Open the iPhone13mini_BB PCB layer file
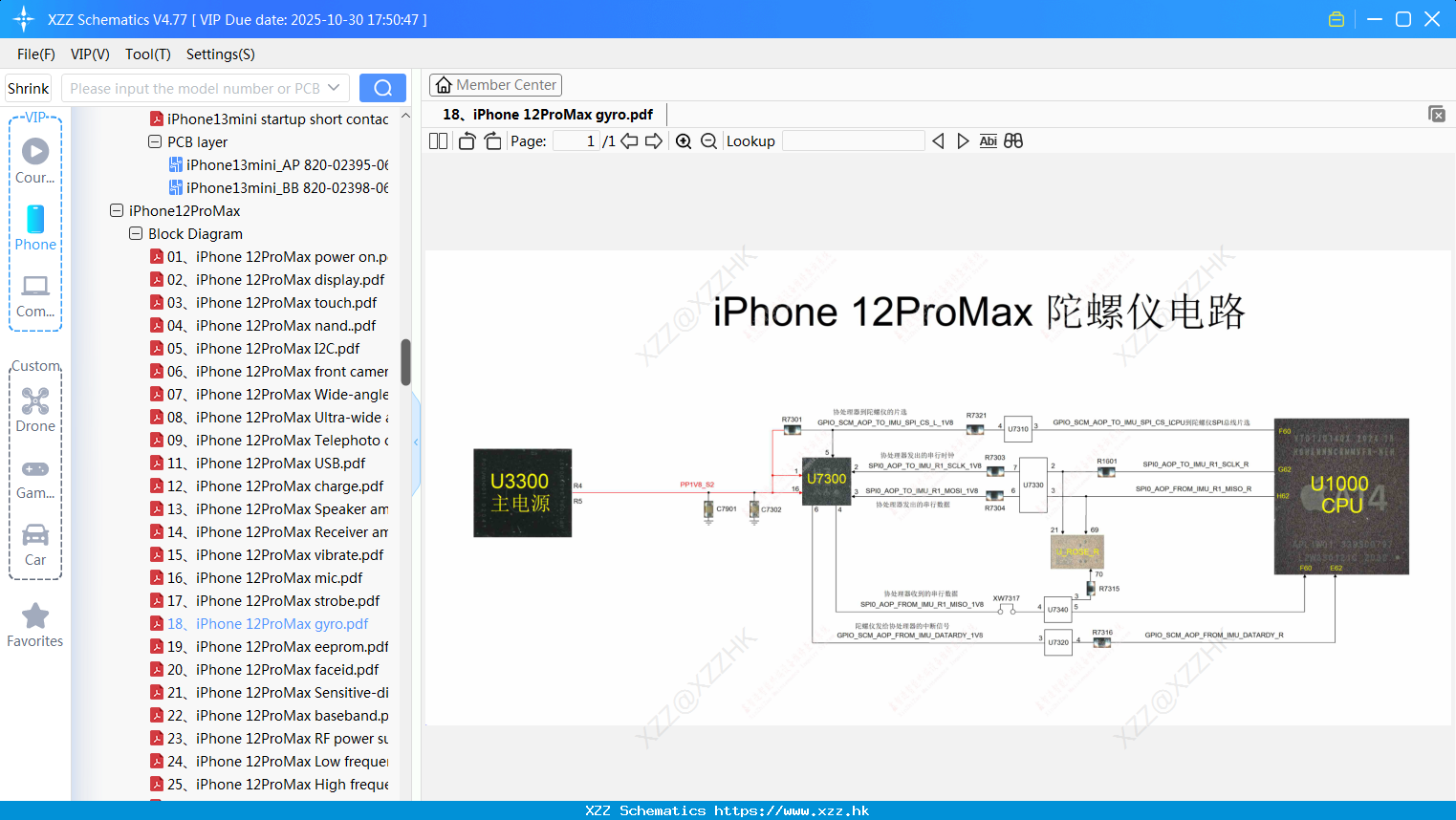1456x820 pixels. coord(278,187)
